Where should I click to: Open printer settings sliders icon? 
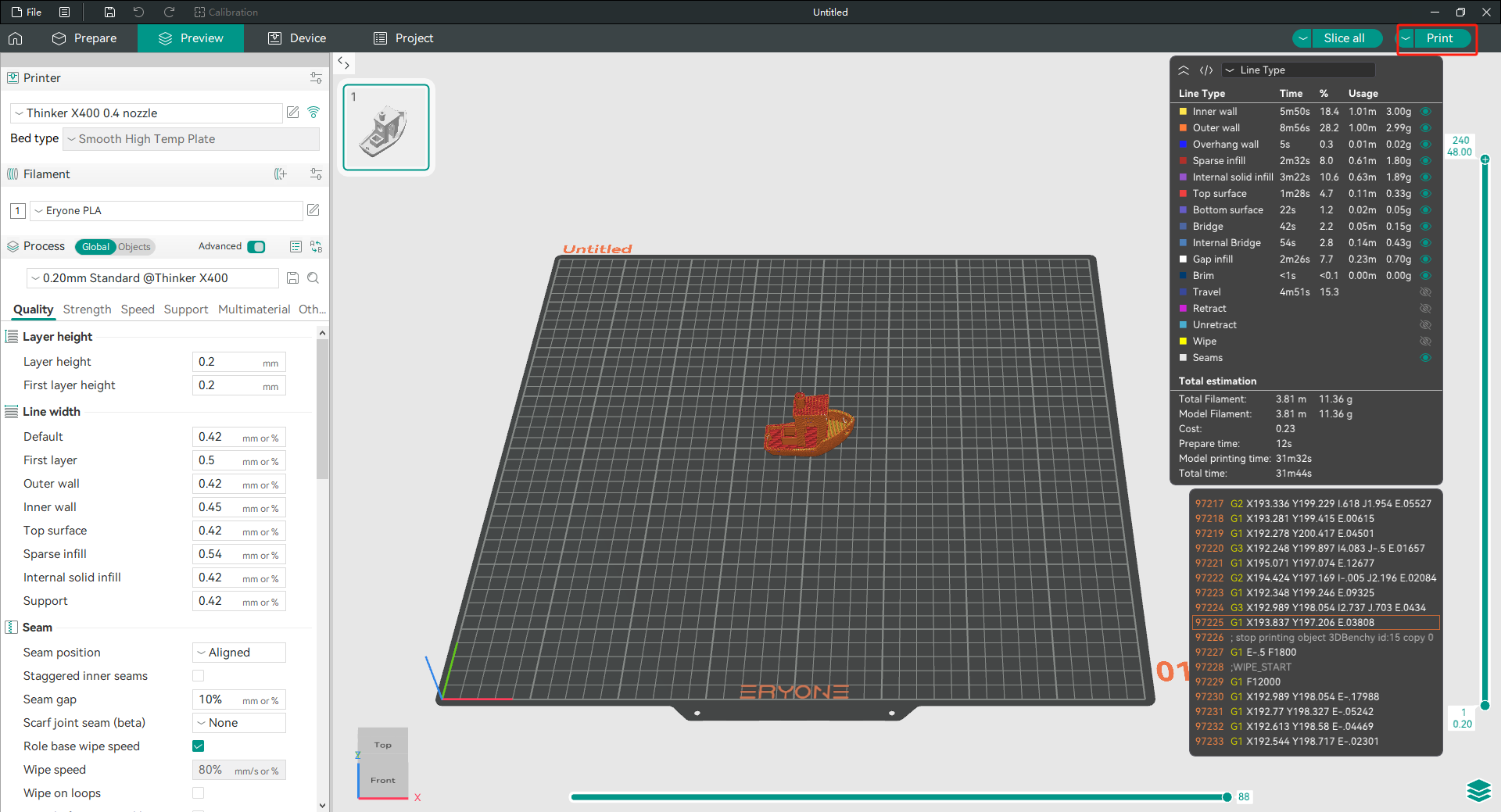point(316,77)
